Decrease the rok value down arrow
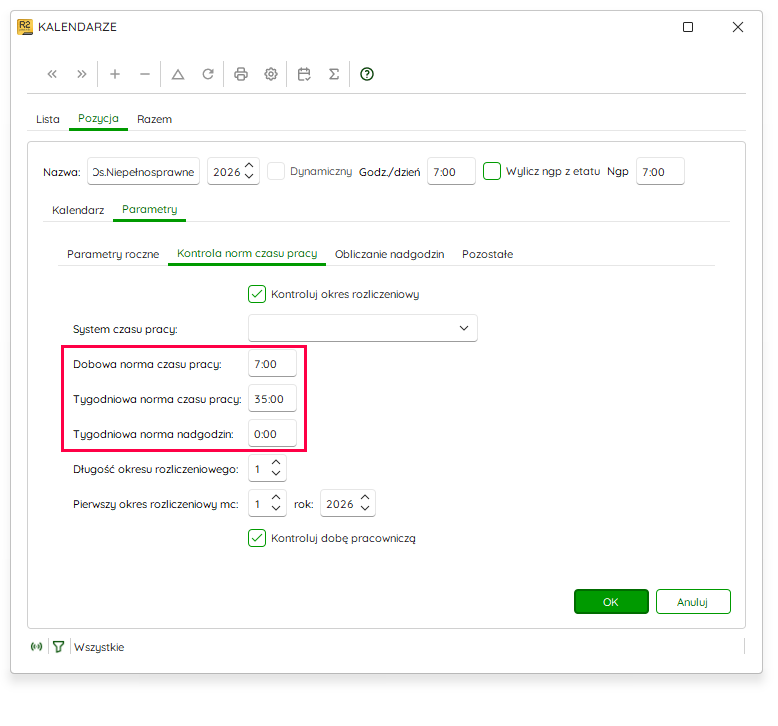This screenshot has height=726, width=778. (365, 509)
